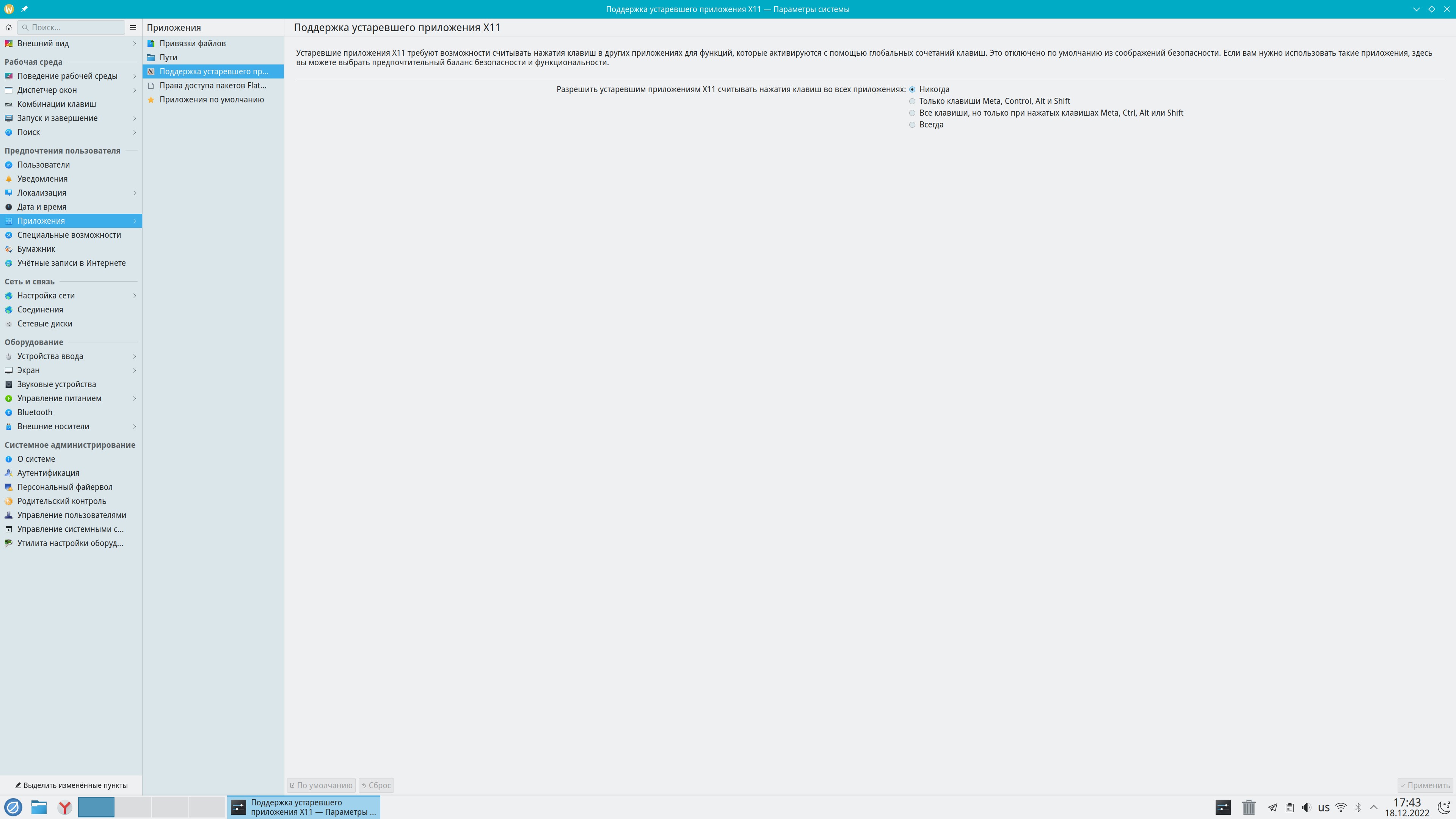Expand 'Управление питанием' section arrow

135,399
